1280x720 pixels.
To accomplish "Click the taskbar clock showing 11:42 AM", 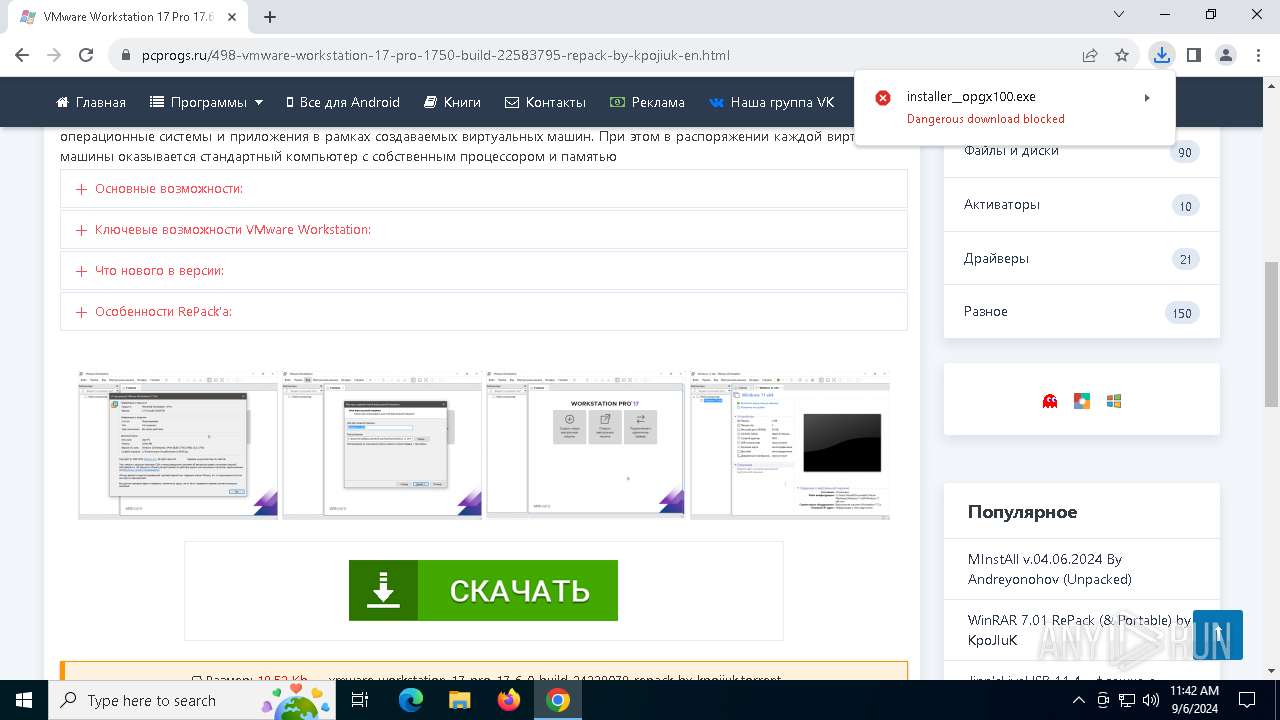I will click(x=1194, y=700).
